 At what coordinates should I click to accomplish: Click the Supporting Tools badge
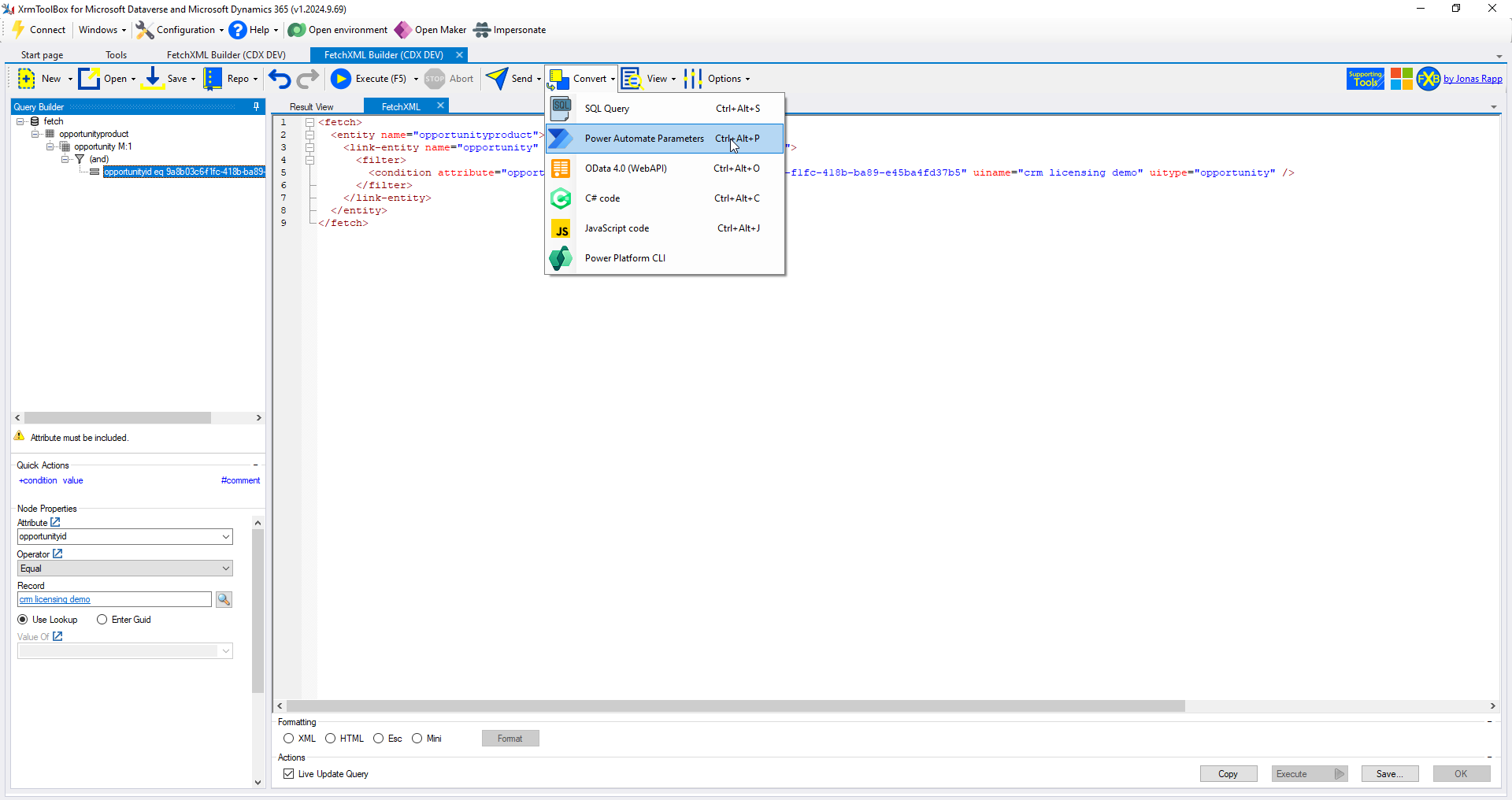[1366, 79]
